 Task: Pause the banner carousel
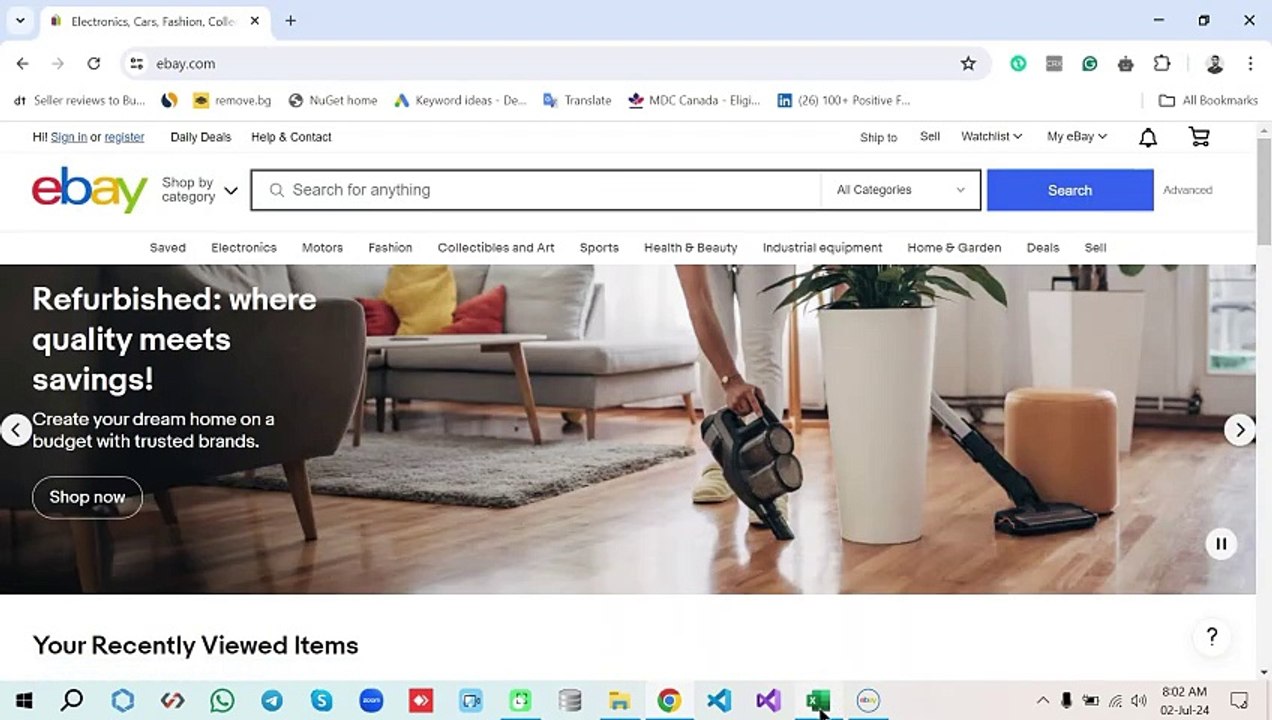coord(1221,544)
